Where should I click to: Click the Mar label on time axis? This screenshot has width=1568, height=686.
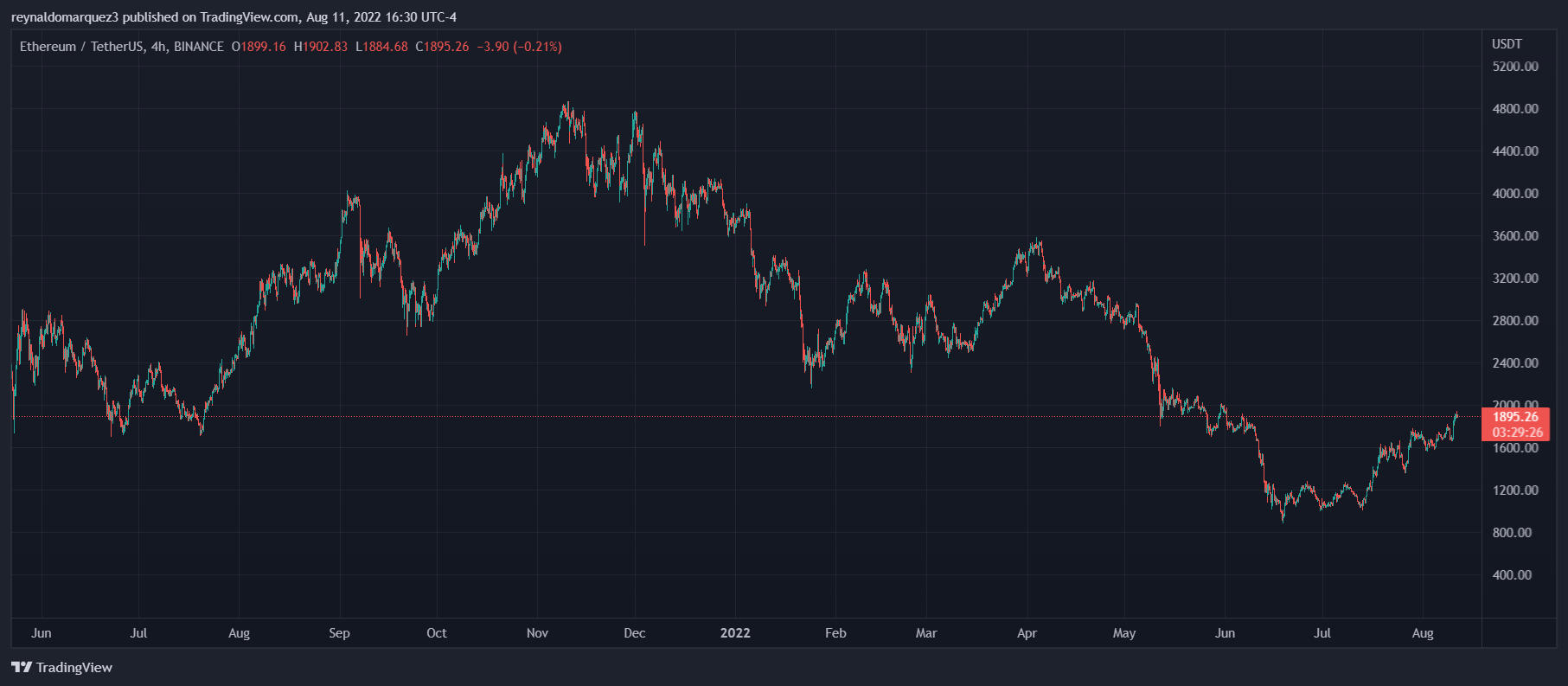coord(926,633)
